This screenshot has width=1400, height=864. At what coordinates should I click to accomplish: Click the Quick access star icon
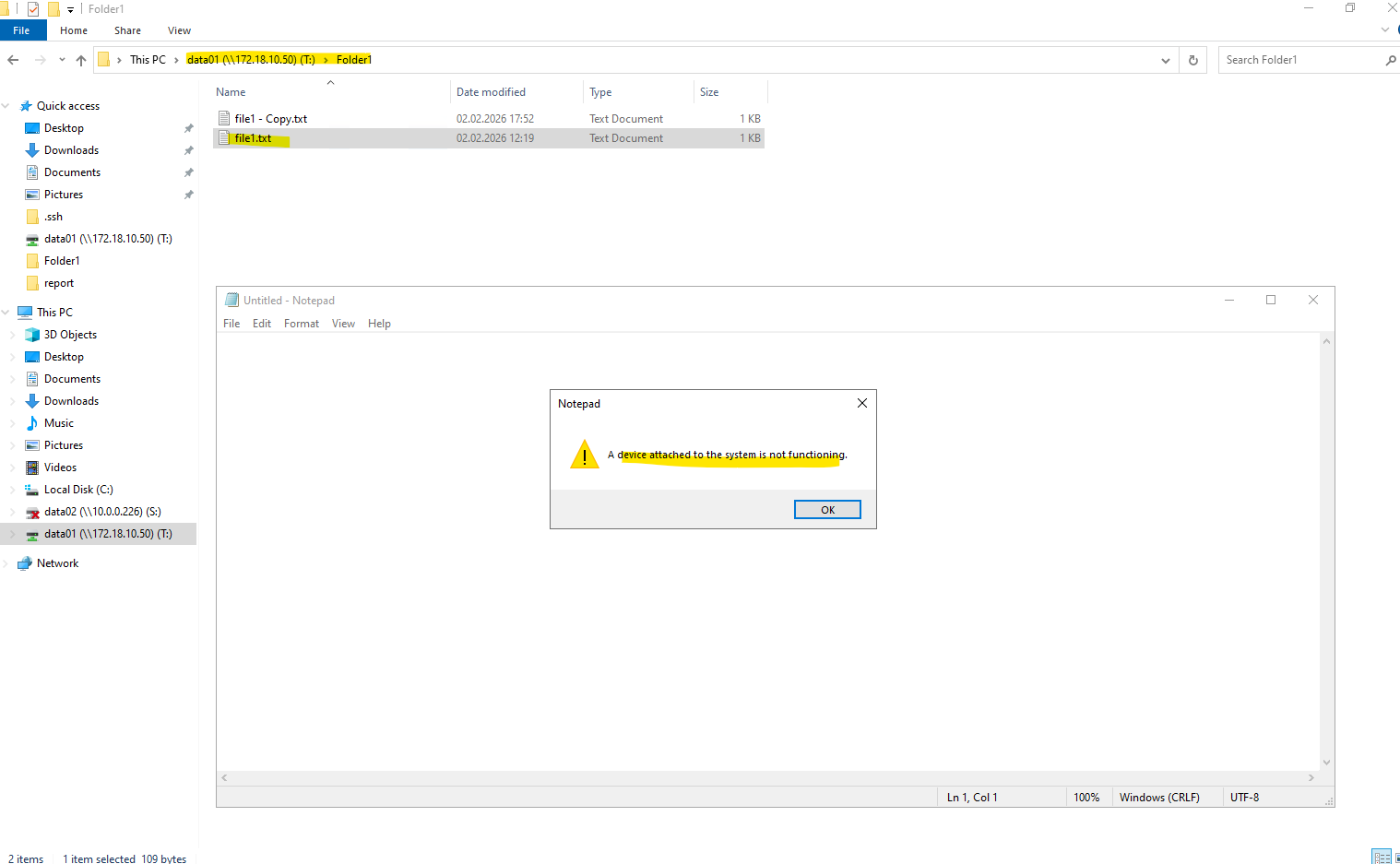pyautogui.click(x=26, y=106)
